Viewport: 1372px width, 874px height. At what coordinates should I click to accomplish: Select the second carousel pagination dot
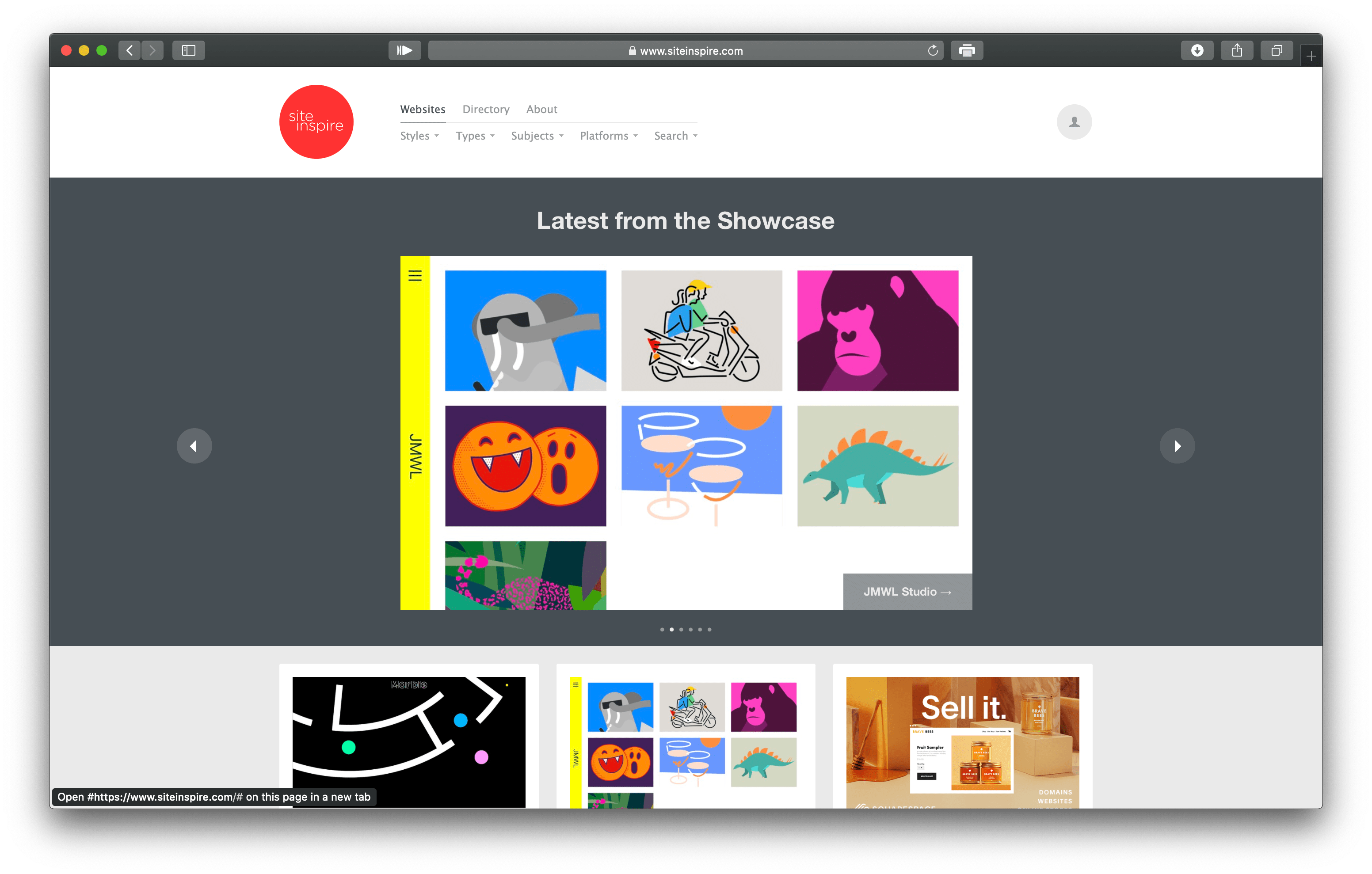click(672, 630)
